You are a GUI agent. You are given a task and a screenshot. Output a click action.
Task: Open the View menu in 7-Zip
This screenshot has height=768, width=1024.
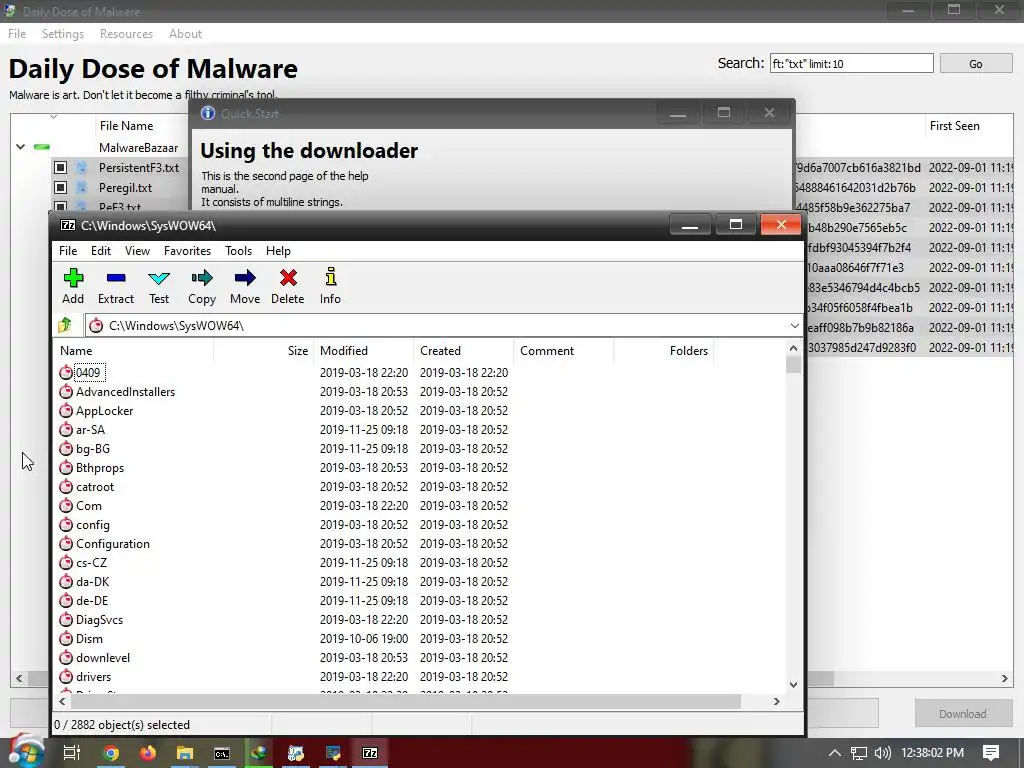[x=137, y=251]
